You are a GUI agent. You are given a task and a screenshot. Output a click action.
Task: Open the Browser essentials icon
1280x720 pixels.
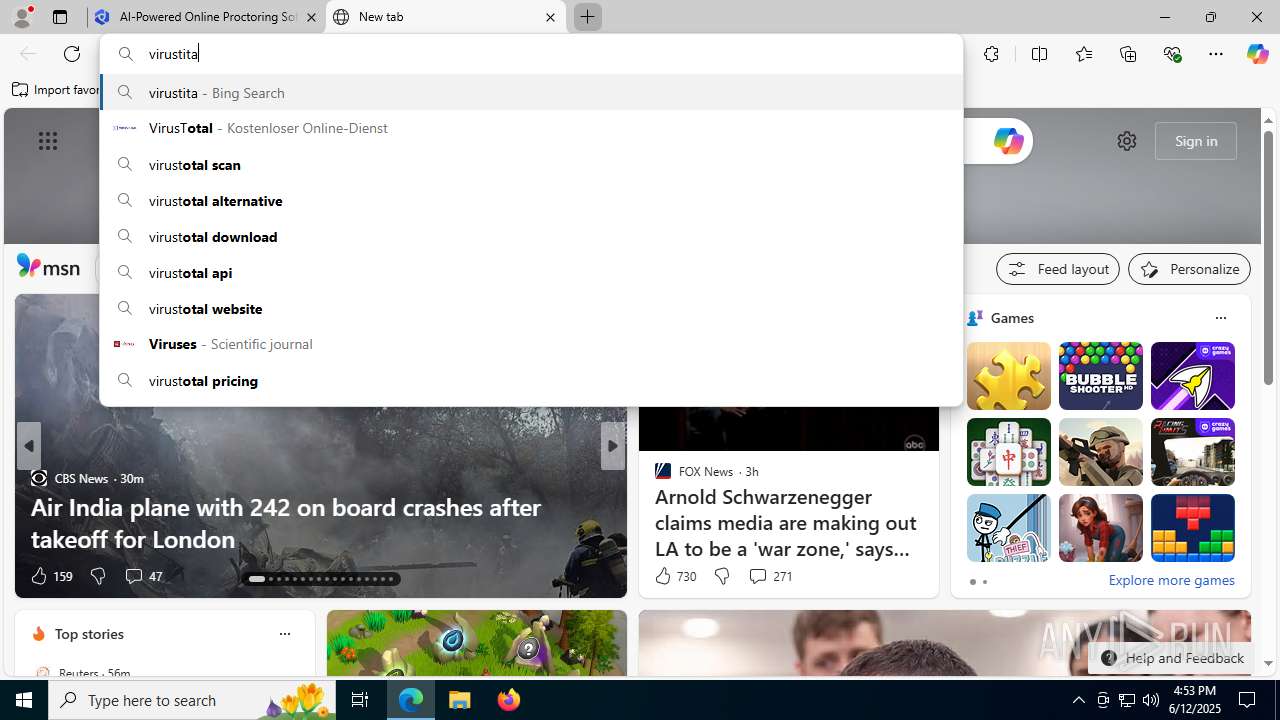pyautogui.click(x=1172, y=54)
